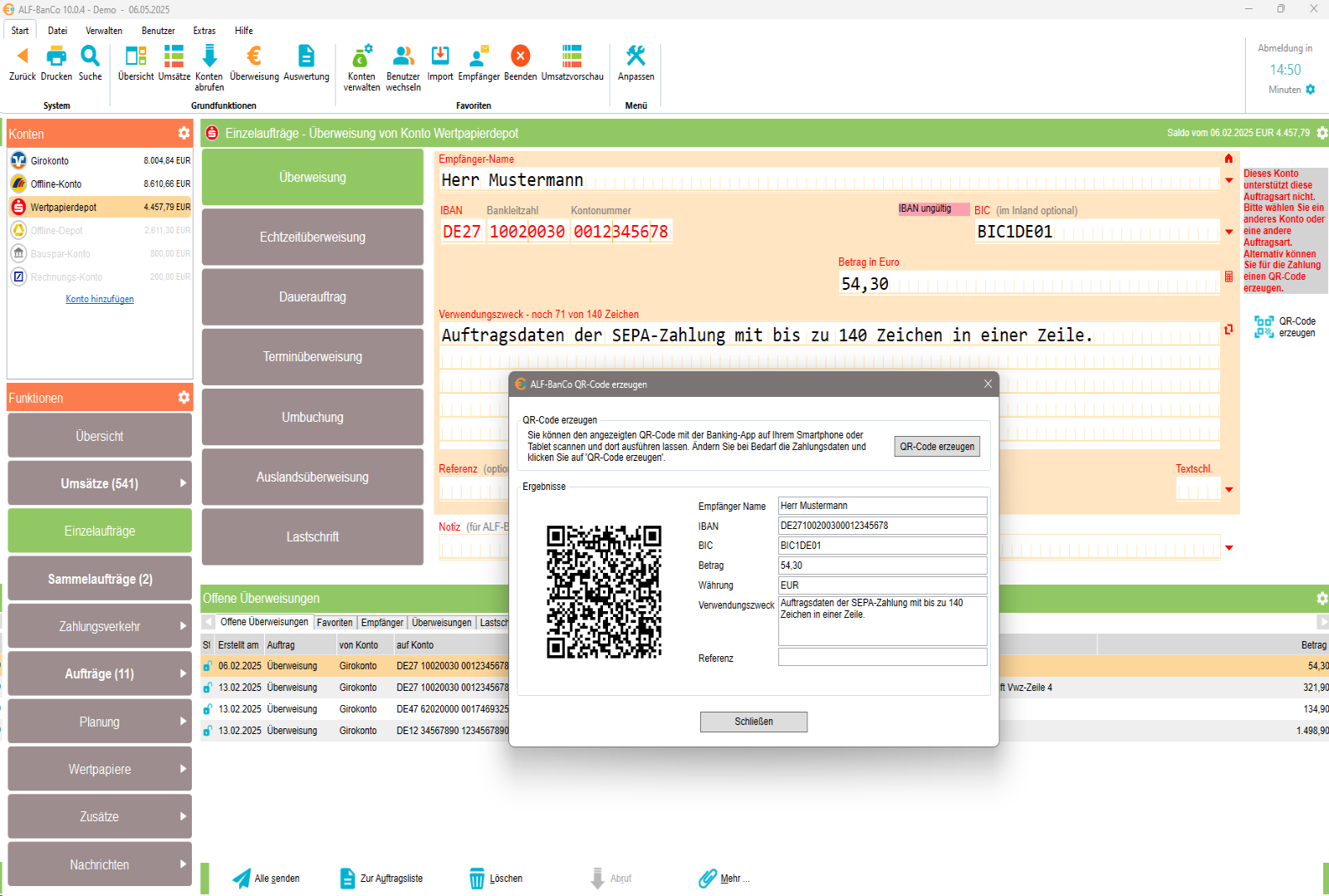Open the Datei menu
The height and width of the screenshot is (896, 1329).
click(57, 31)
